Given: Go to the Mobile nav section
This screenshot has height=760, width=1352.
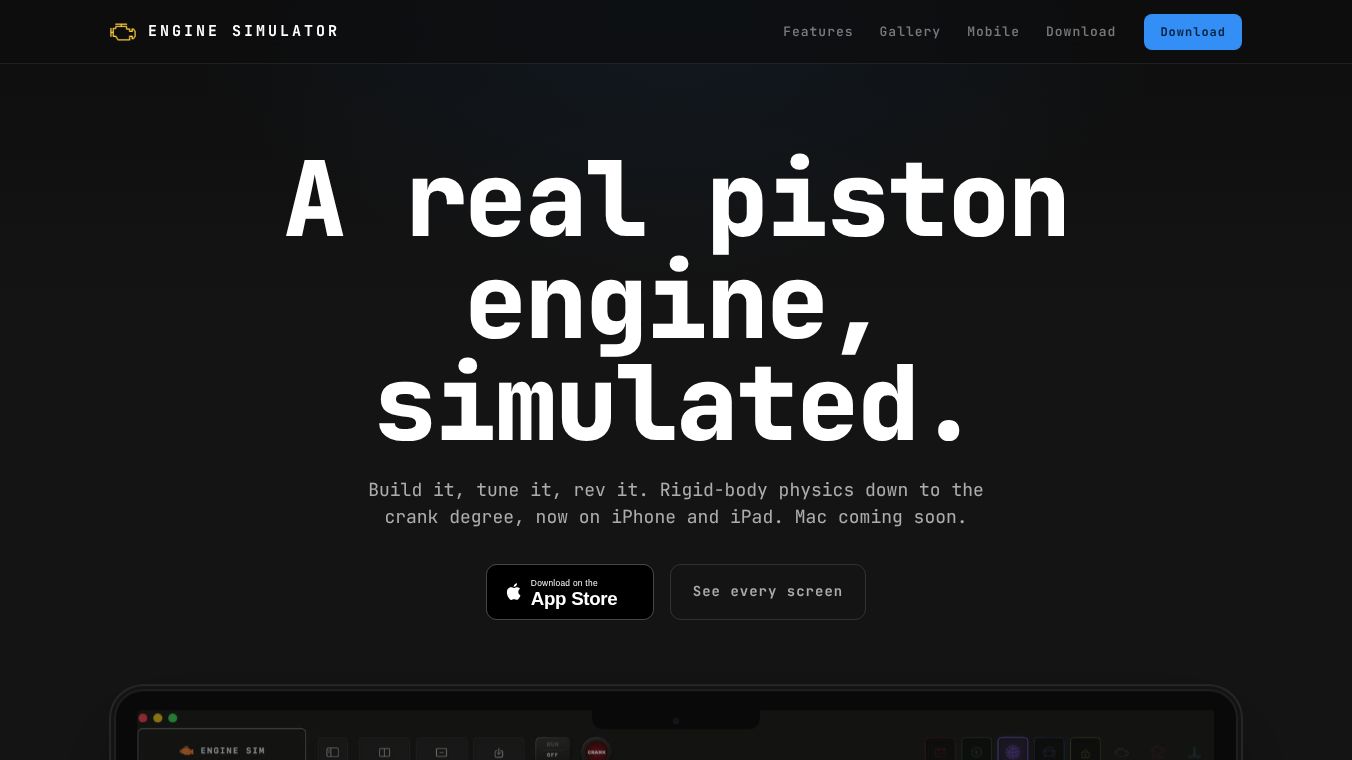Looking at the screenshot, I should pos(993,32).
